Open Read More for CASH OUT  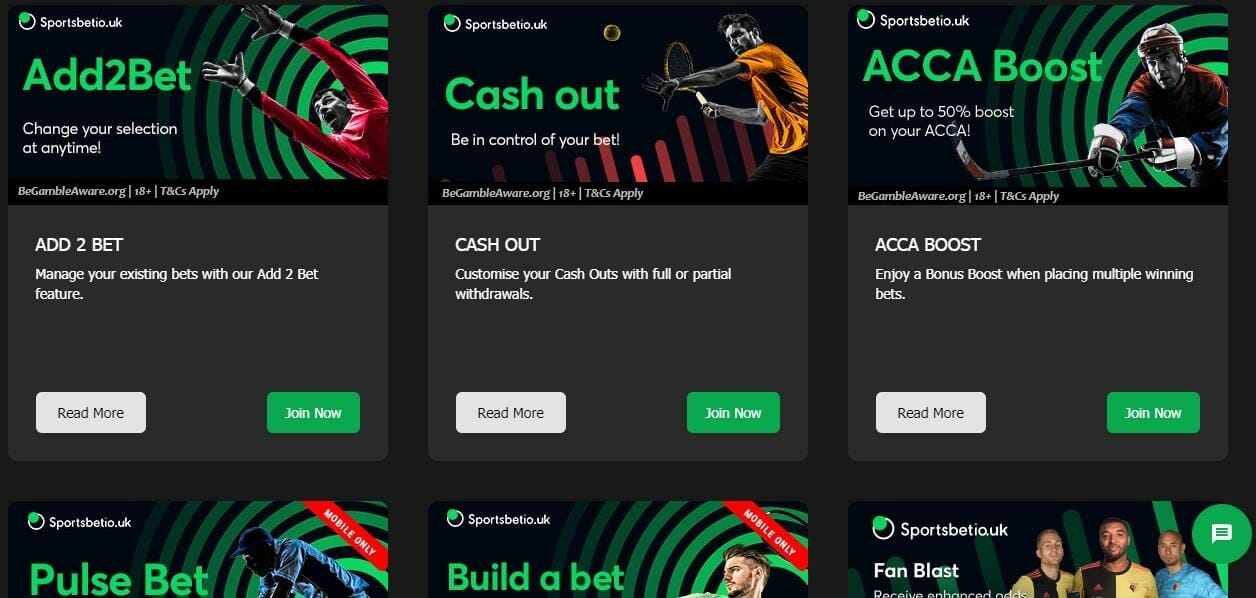511,413
